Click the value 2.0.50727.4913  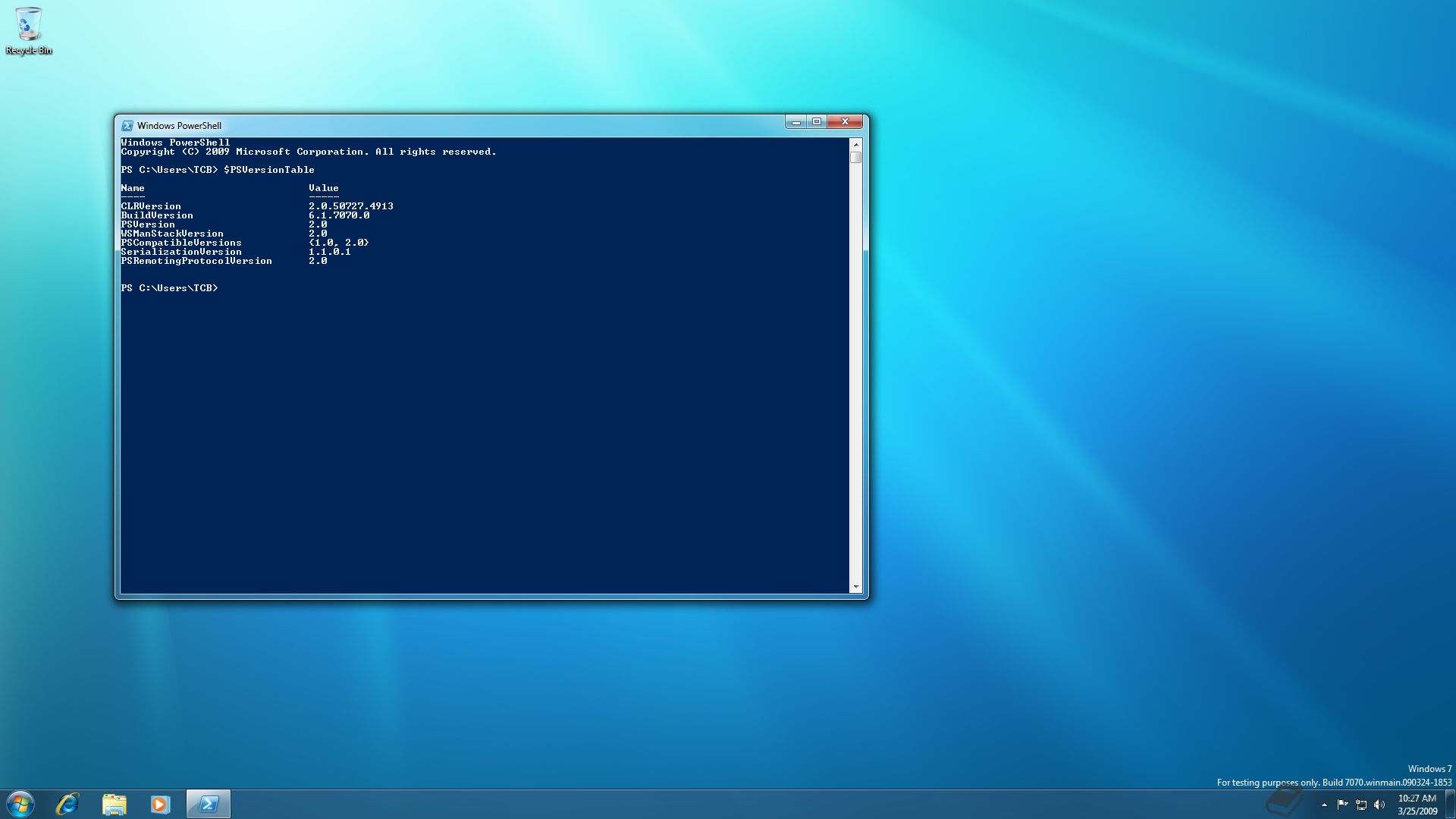point(351,206)
